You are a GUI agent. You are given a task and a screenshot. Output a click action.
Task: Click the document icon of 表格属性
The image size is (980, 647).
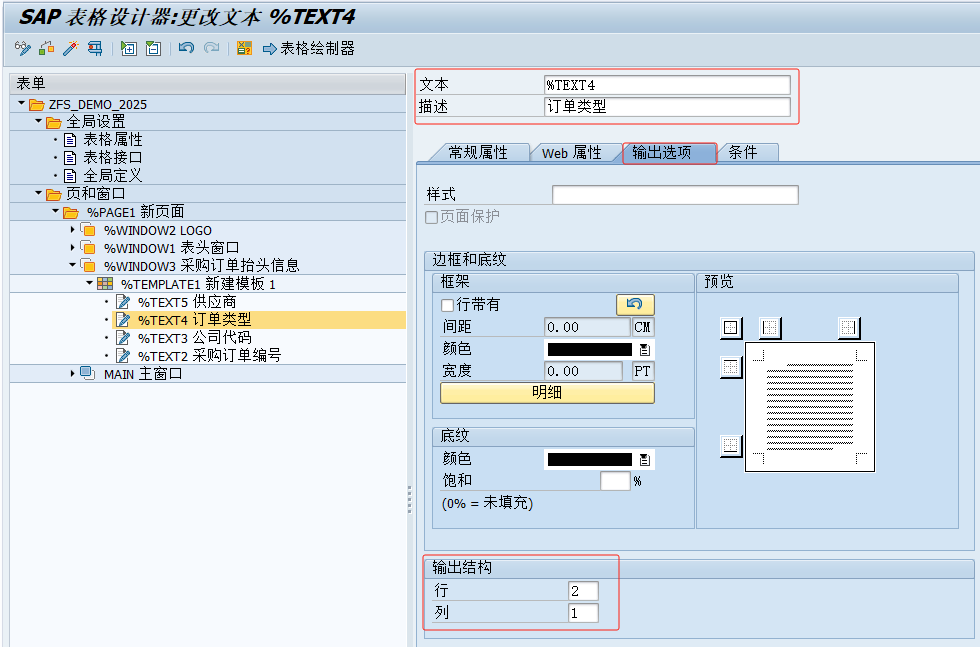click(x=71, y=140)
